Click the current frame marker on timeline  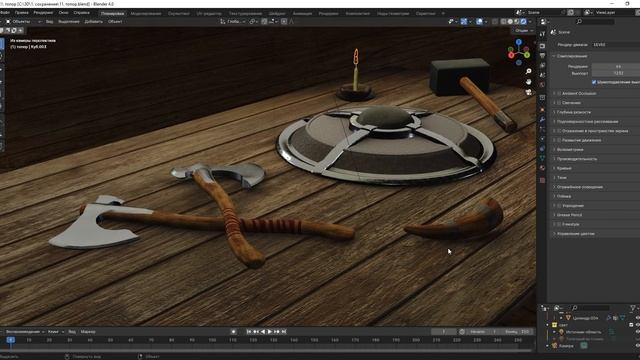coord(11,340)
